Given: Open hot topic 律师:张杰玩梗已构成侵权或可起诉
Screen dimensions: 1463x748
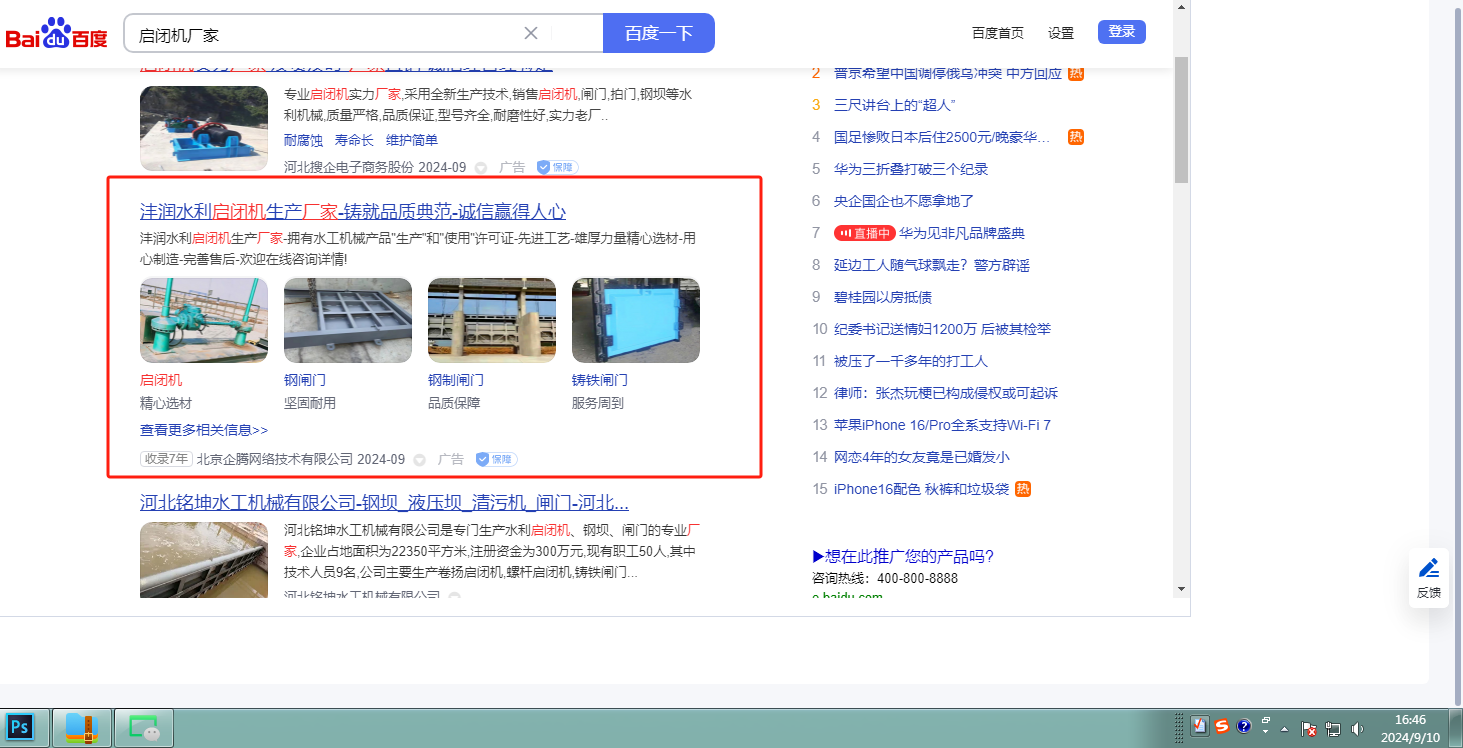Looking at the screenshot, I should (946, 393).
